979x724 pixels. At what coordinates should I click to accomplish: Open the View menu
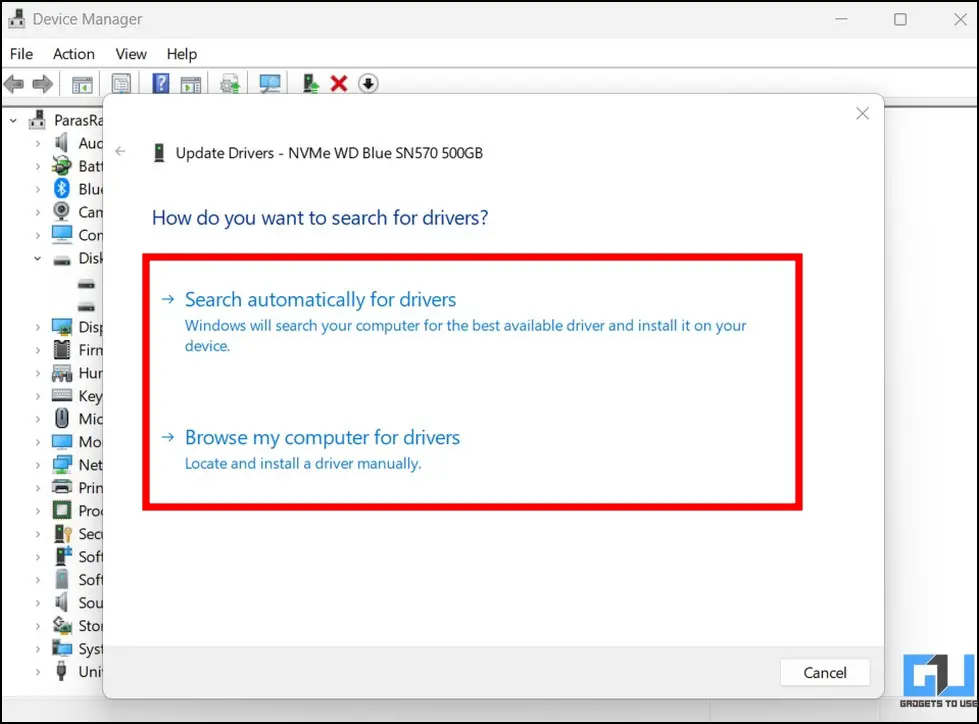[131, 54]
